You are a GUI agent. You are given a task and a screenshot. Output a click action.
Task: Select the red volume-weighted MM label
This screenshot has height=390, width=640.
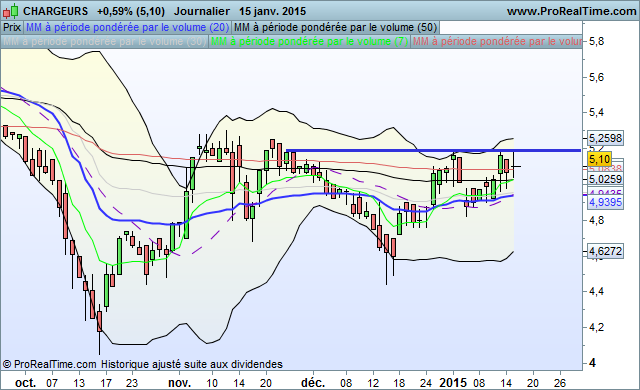point(496,42)
